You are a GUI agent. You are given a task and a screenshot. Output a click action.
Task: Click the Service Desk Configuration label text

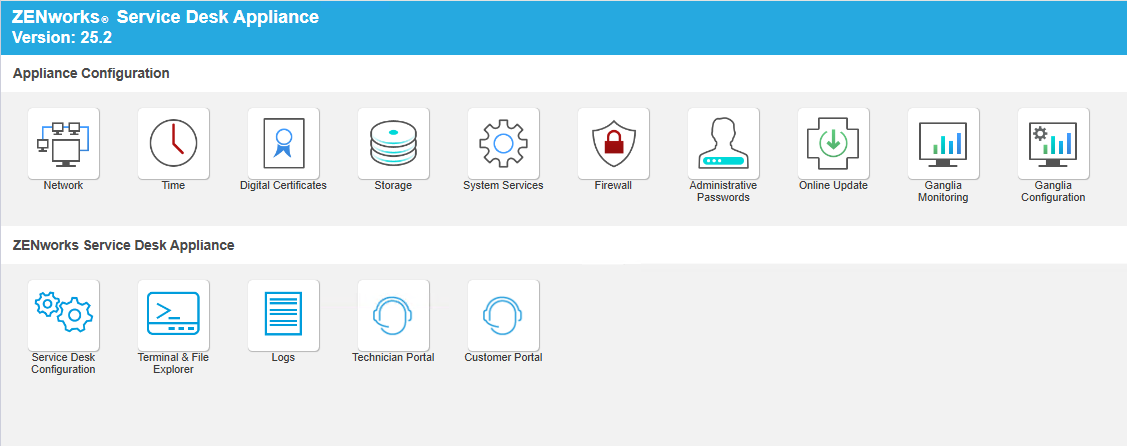pyautogui.click(x=63, y=363)
